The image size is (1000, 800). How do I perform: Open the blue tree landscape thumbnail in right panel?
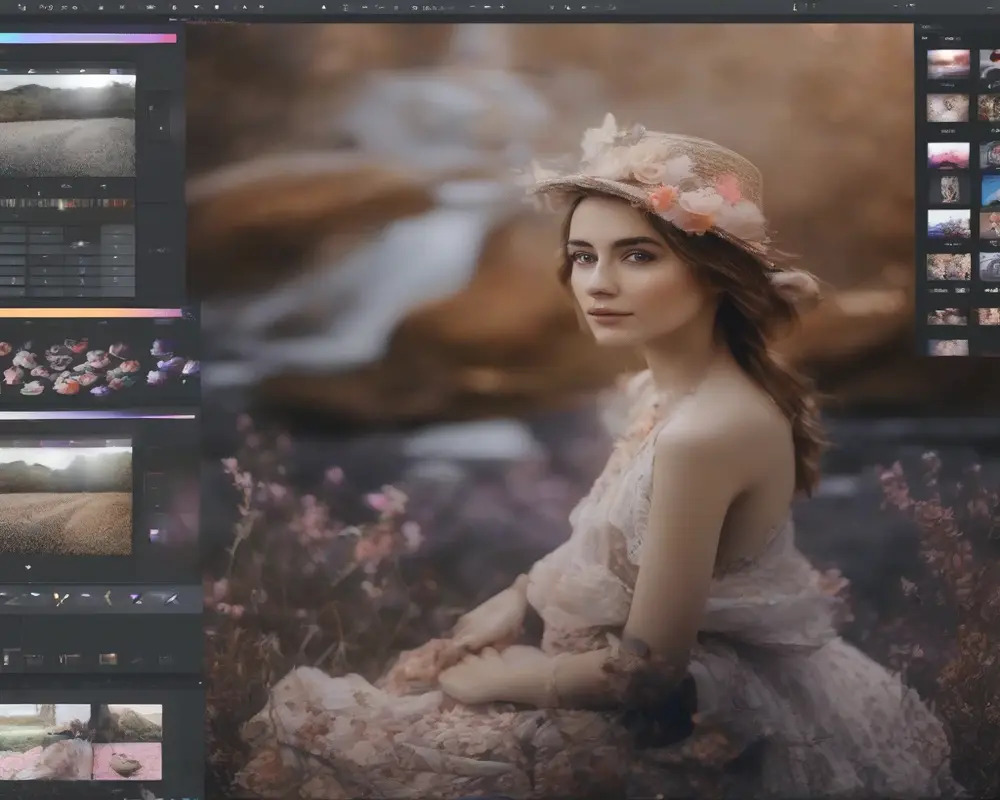(949, 223)
